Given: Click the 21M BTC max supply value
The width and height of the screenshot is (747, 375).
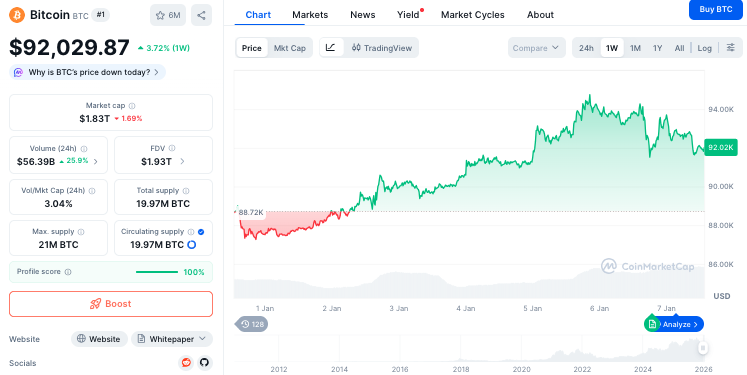Looking at the screenshot, I should (59, 245).
